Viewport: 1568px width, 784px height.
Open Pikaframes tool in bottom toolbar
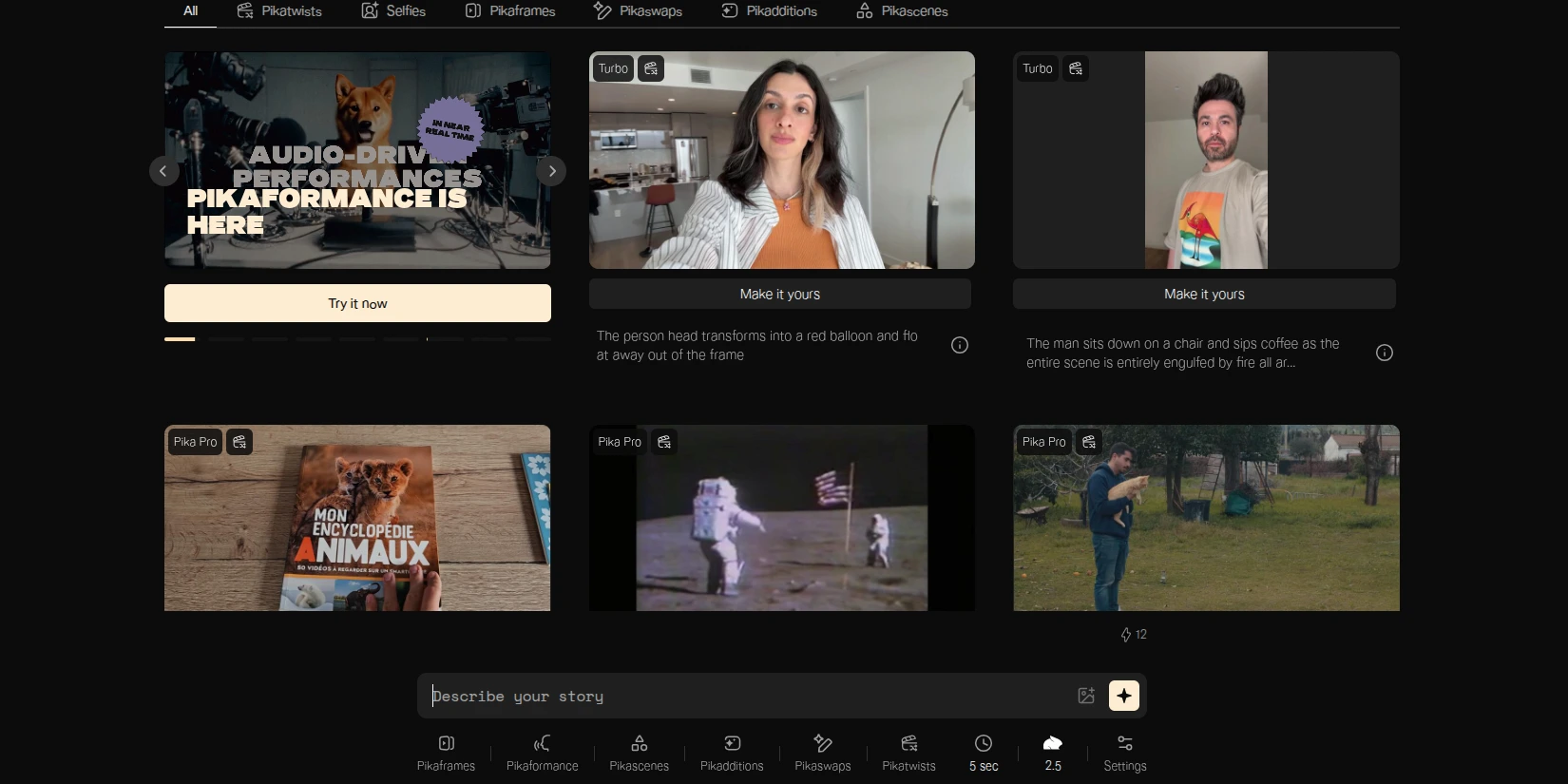coord(446,753)
